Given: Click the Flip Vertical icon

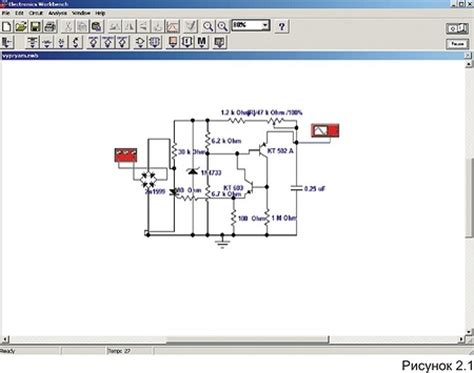Looking at the screenshot, I should (144, 26).
